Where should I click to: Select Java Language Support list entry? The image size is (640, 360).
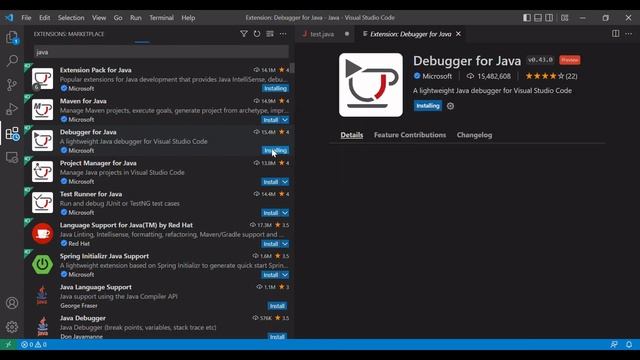pos(159,296)
